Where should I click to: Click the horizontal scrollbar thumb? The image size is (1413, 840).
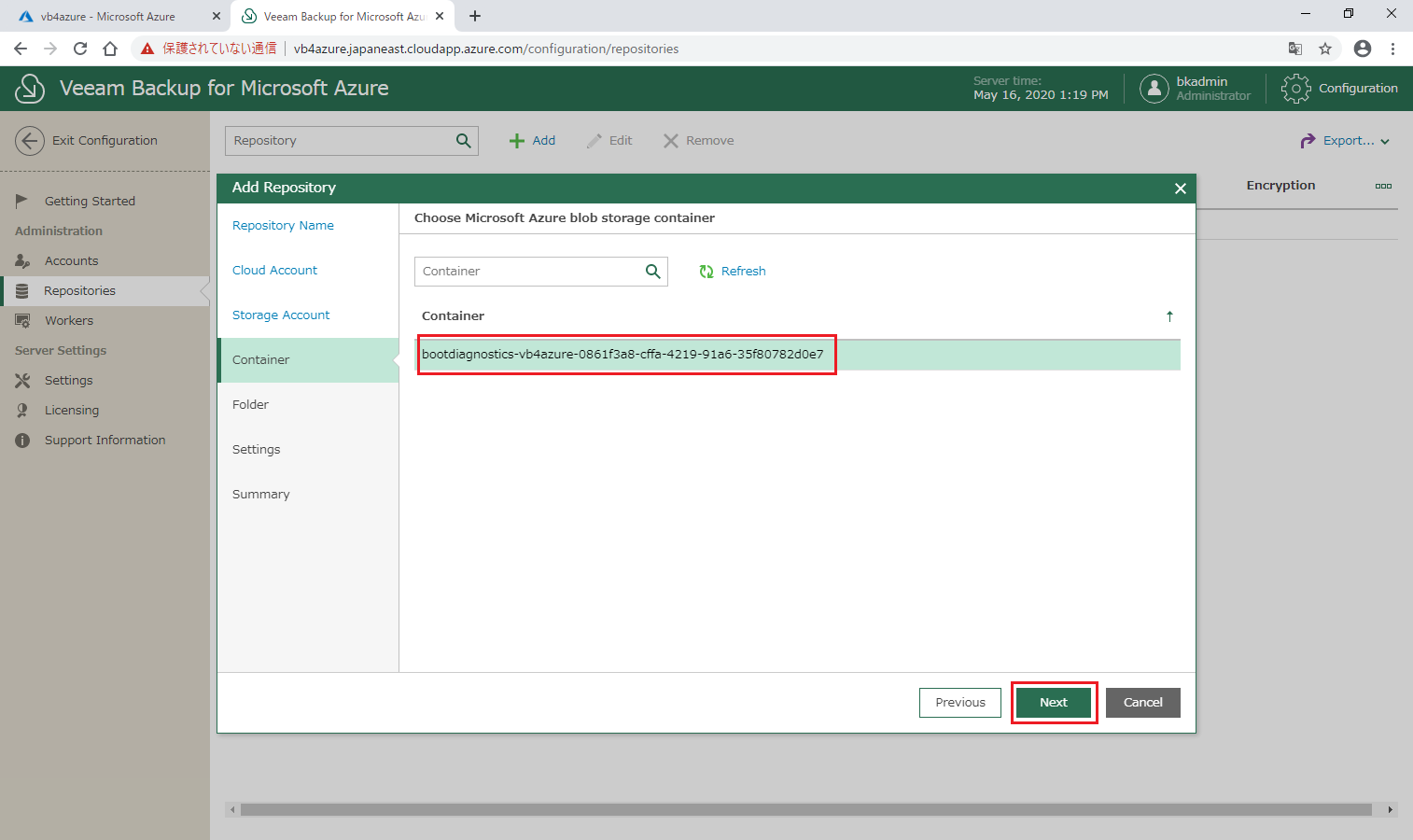click(806, 809)
